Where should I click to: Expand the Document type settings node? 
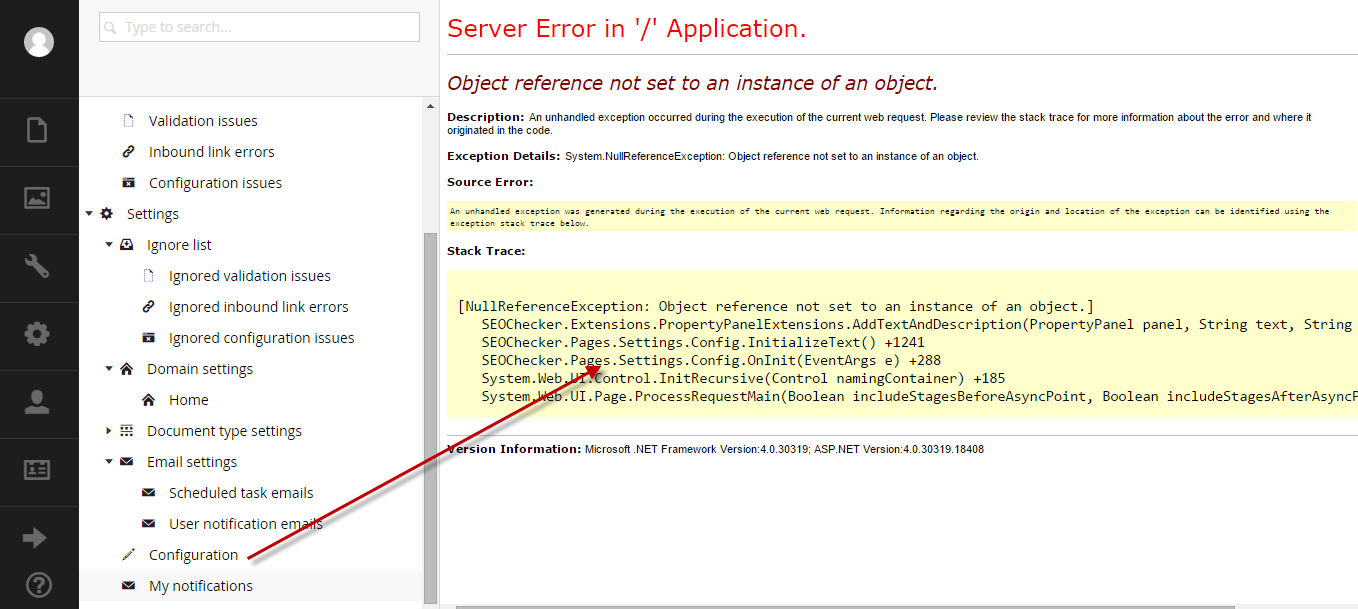109,431
